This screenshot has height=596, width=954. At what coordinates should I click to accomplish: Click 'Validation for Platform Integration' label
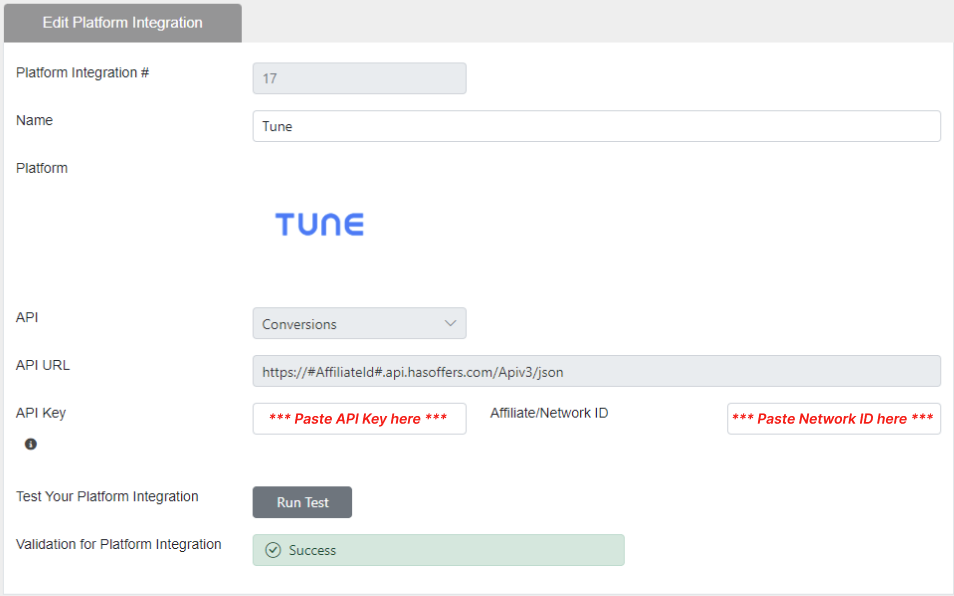point(119,544)
